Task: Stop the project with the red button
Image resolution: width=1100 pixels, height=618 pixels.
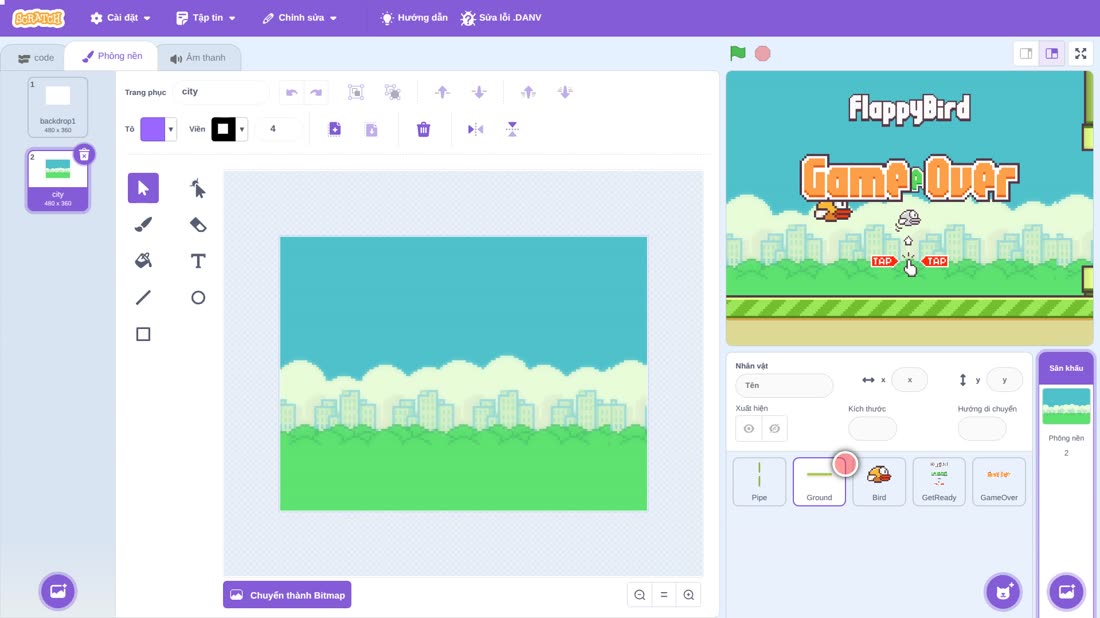Action: [763, 53]
